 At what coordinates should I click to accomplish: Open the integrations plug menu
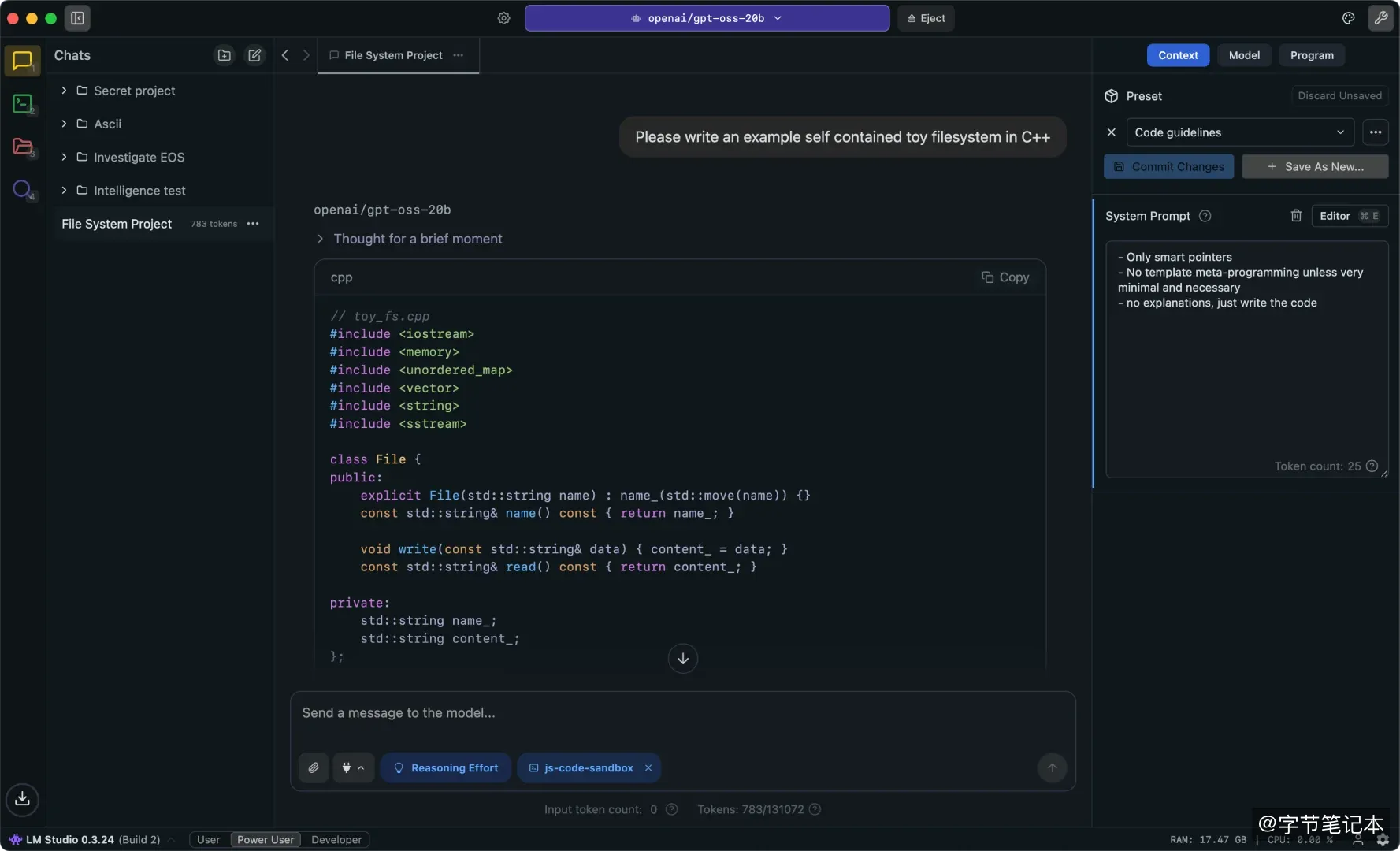(353, 767)
